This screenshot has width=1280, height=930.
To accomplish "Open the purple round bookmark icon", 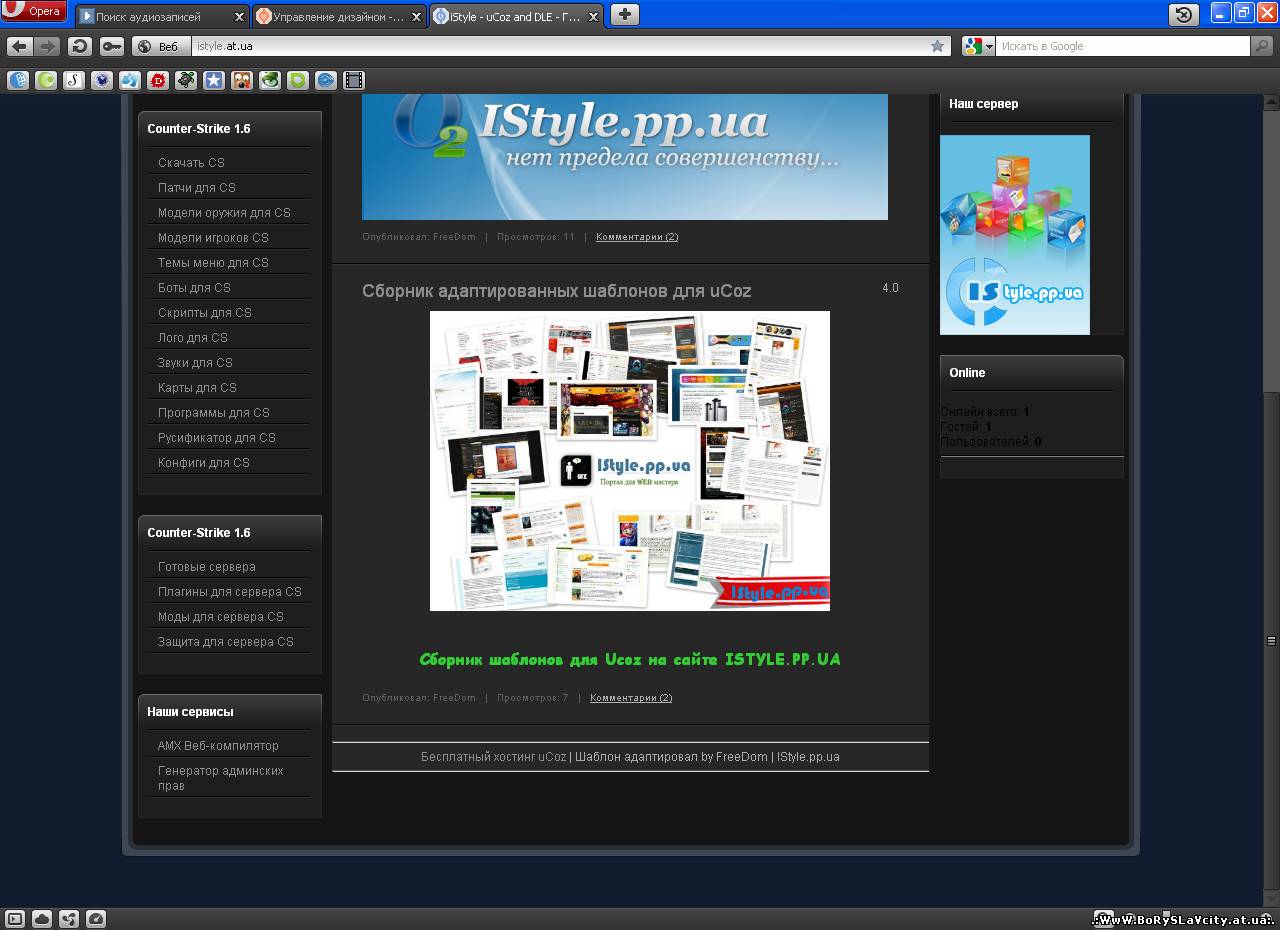I will [x=102, y=81].
